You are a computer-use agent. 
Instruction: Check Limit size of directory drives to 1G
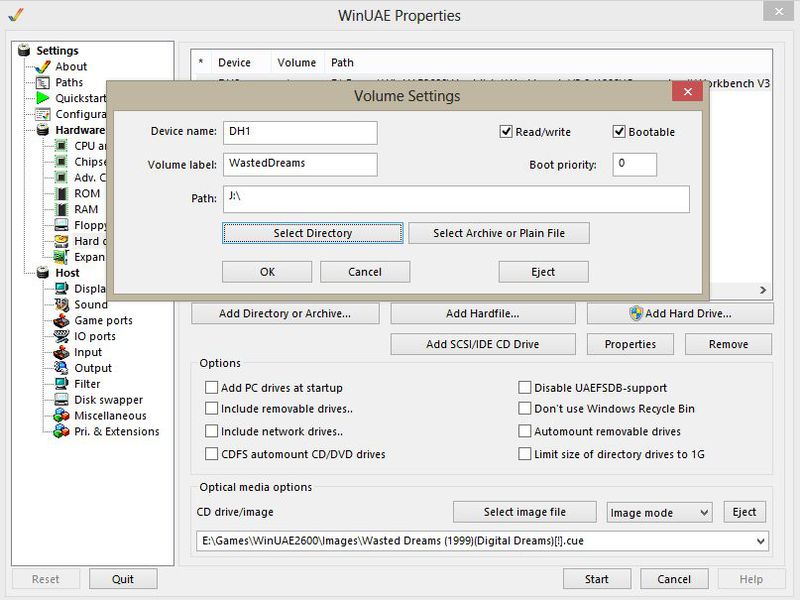pos(524,454)
